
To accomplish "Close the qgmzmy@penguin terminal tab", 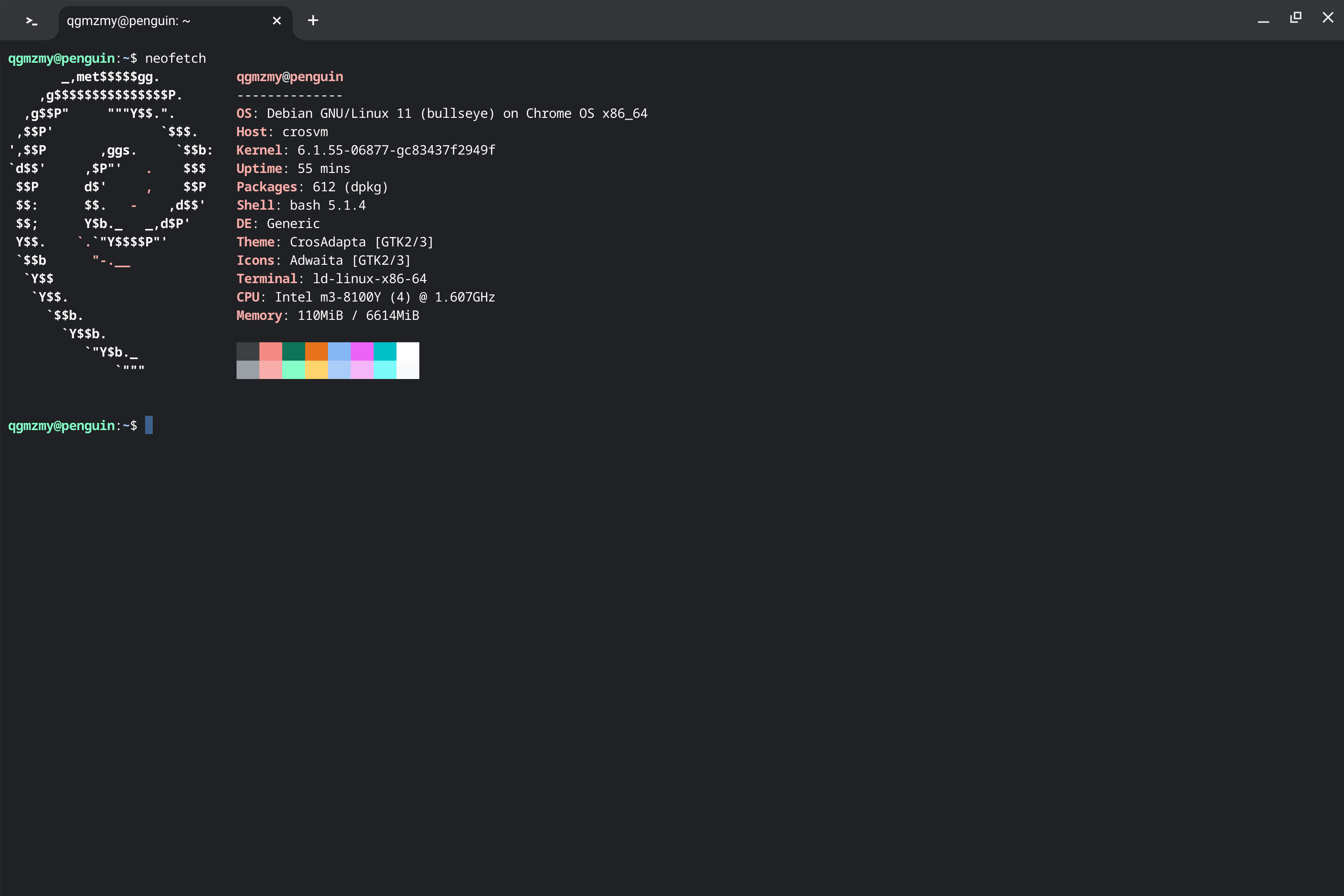I will [276, 21].
